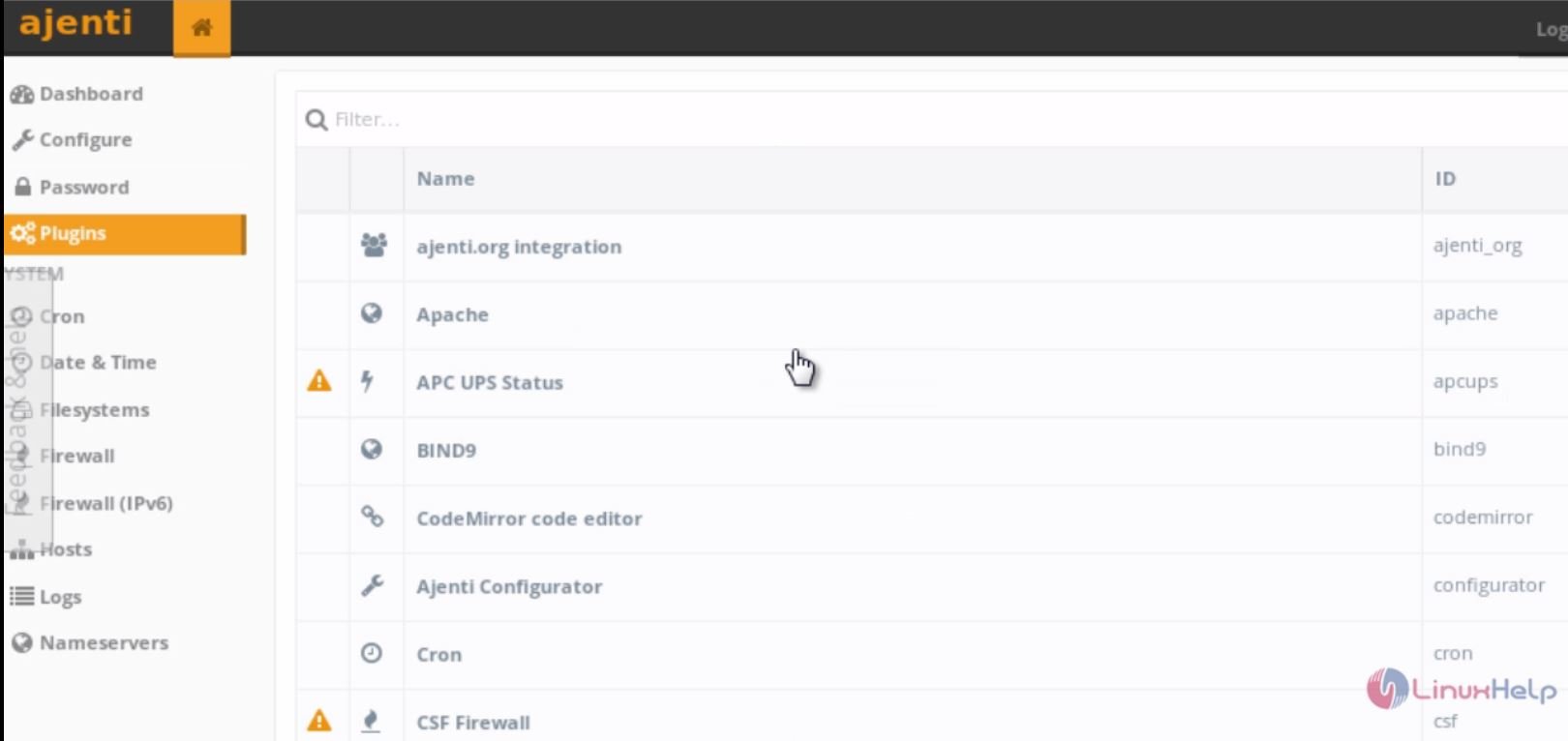Click the Plugins gears icon

pyautogui.click(x=22, y=233)
